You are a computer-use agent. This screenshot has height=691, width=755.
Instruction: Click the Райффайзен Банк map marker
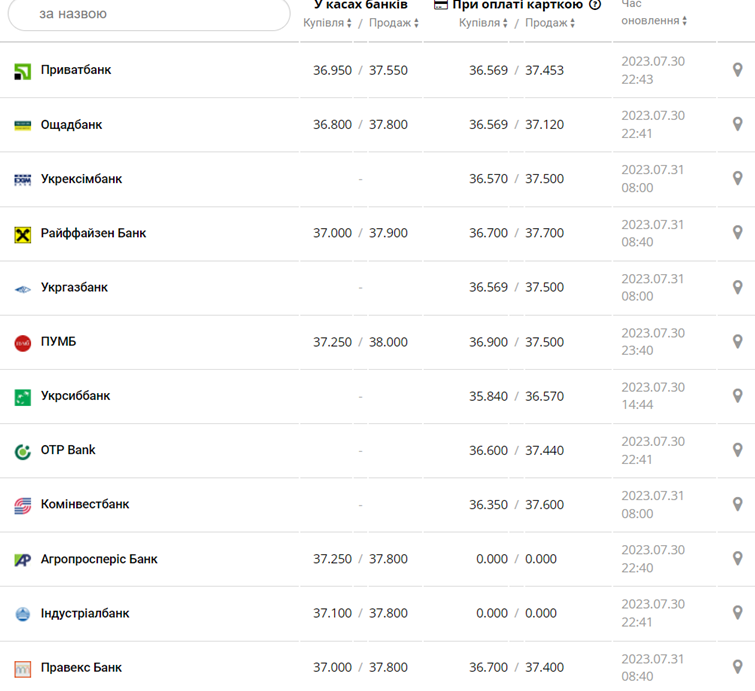[738, 233]
